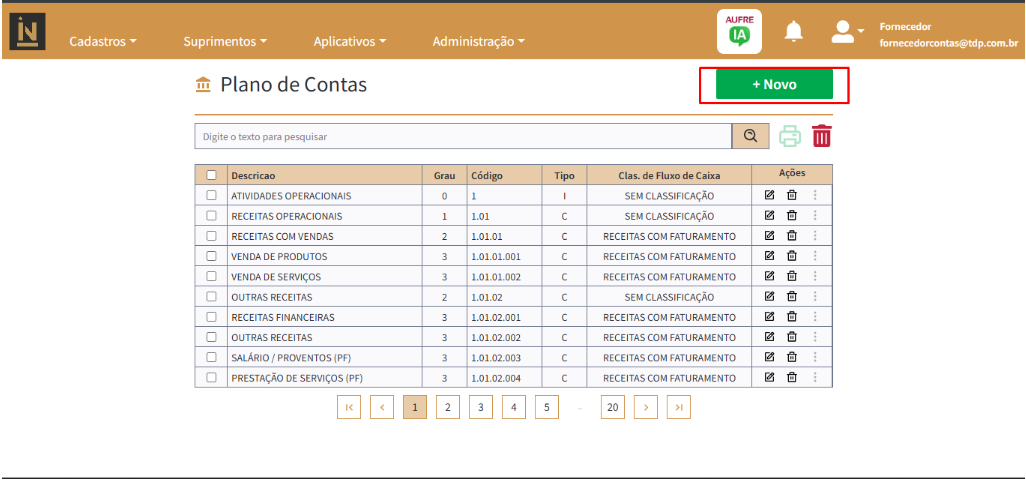Open more options for VENDA DE PRODUTOS

815,256
